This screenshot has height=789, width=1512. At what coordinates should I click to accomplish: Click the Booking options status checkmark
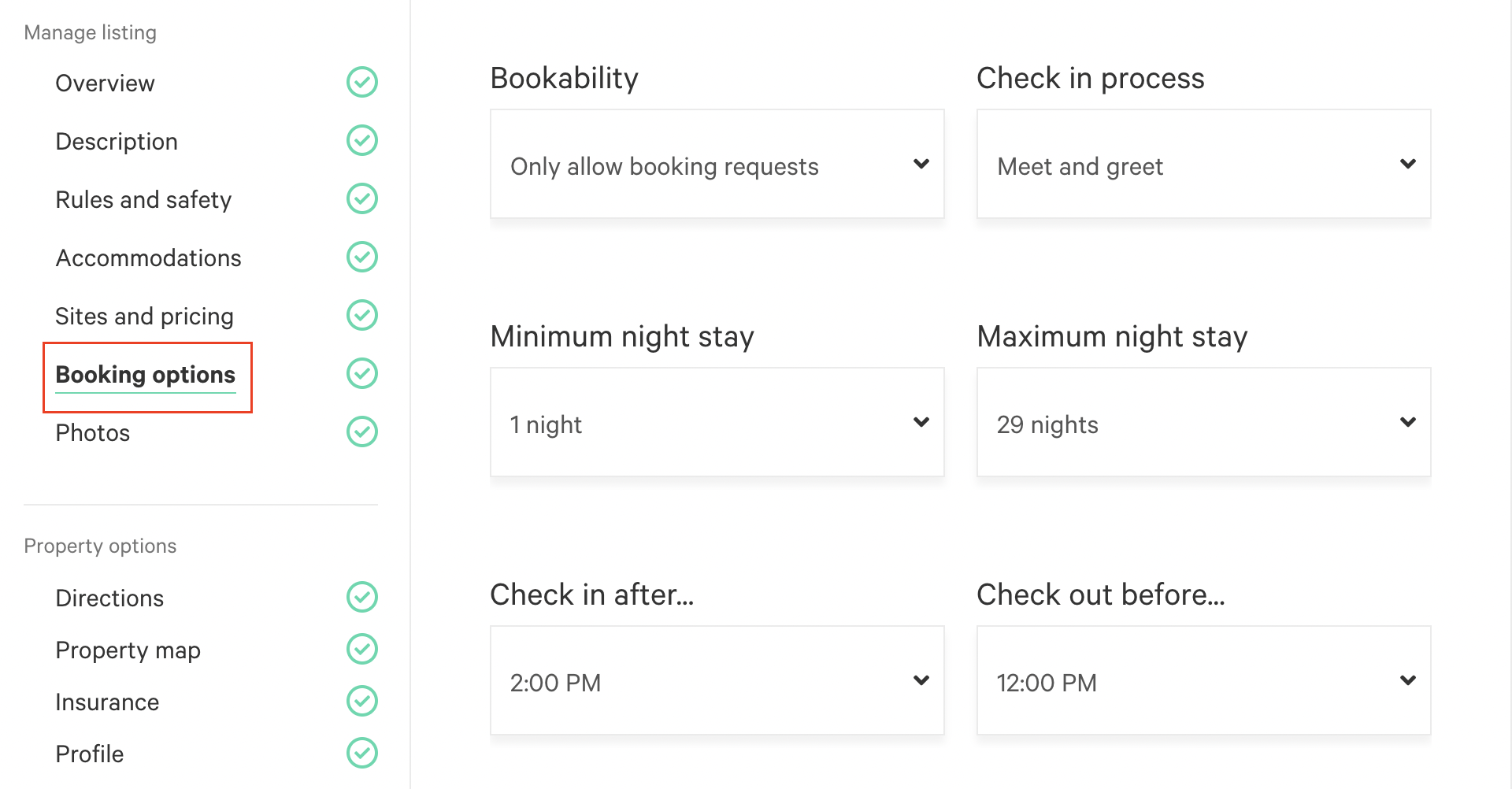pos(362,373)
